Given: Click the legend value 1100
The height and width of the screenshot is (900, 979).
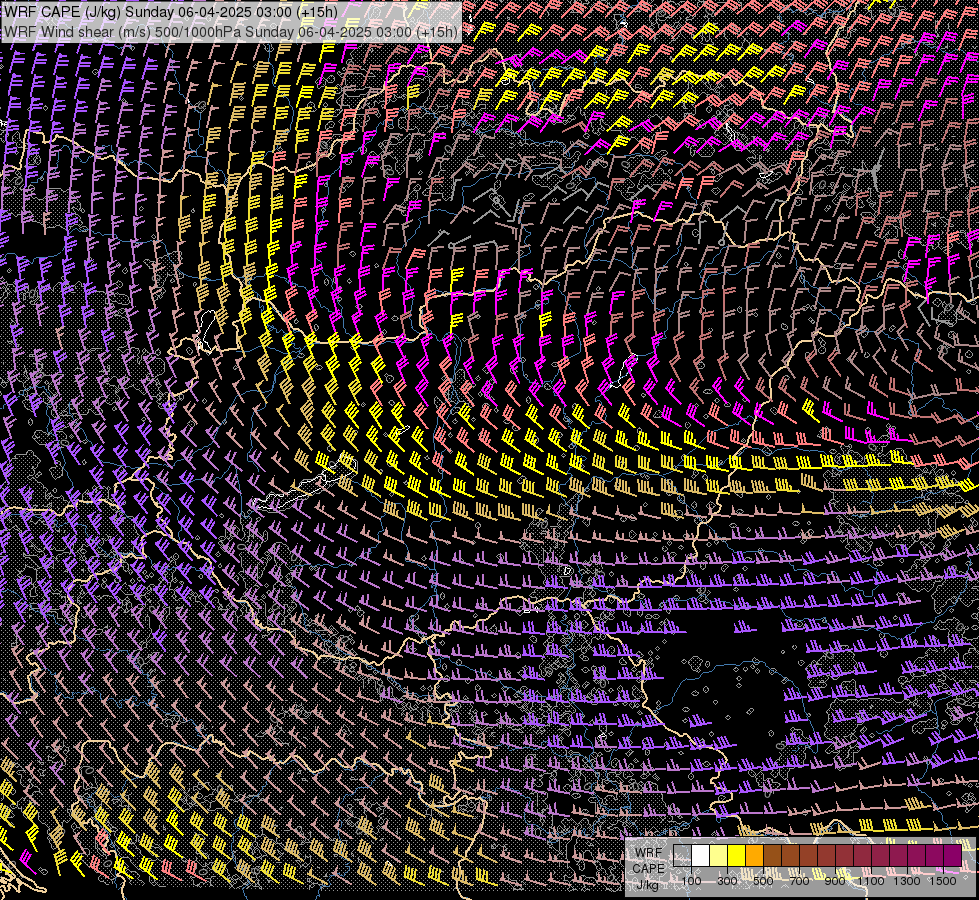Looking at the screenshot, I should [x=870, y=881].
